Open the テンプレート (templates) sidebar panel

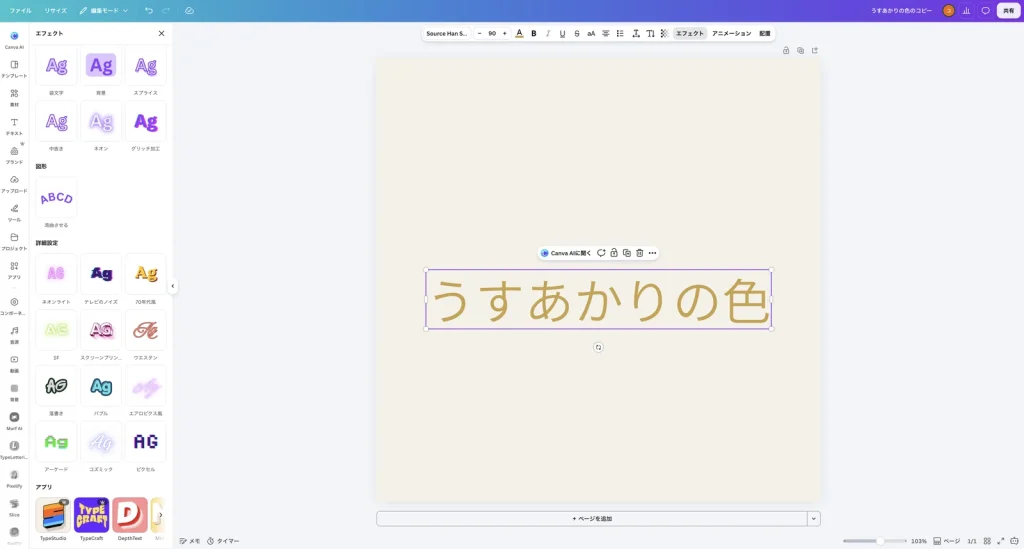[x=14, y=69]
